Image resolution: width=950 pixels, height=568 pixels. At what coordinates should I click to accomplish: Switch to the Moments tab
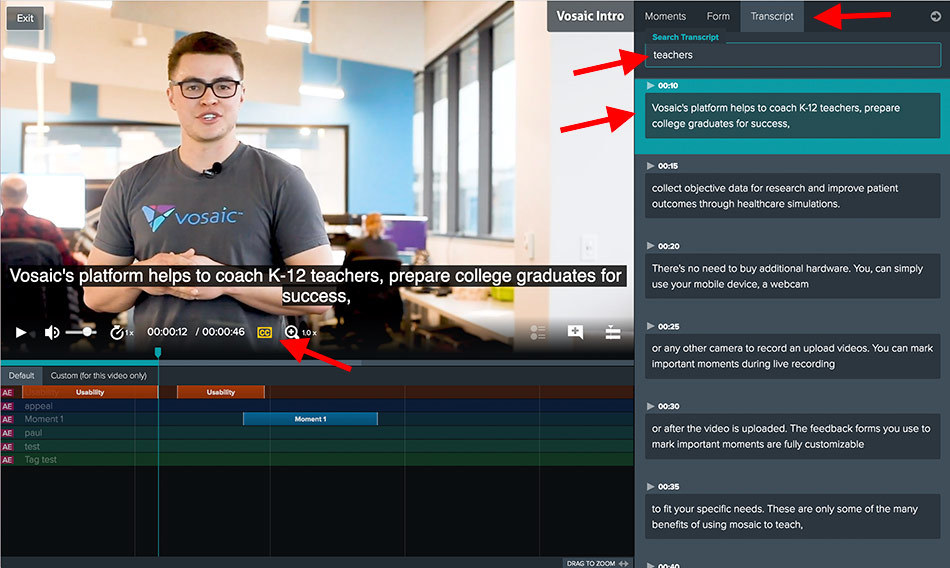click(665, 16)
